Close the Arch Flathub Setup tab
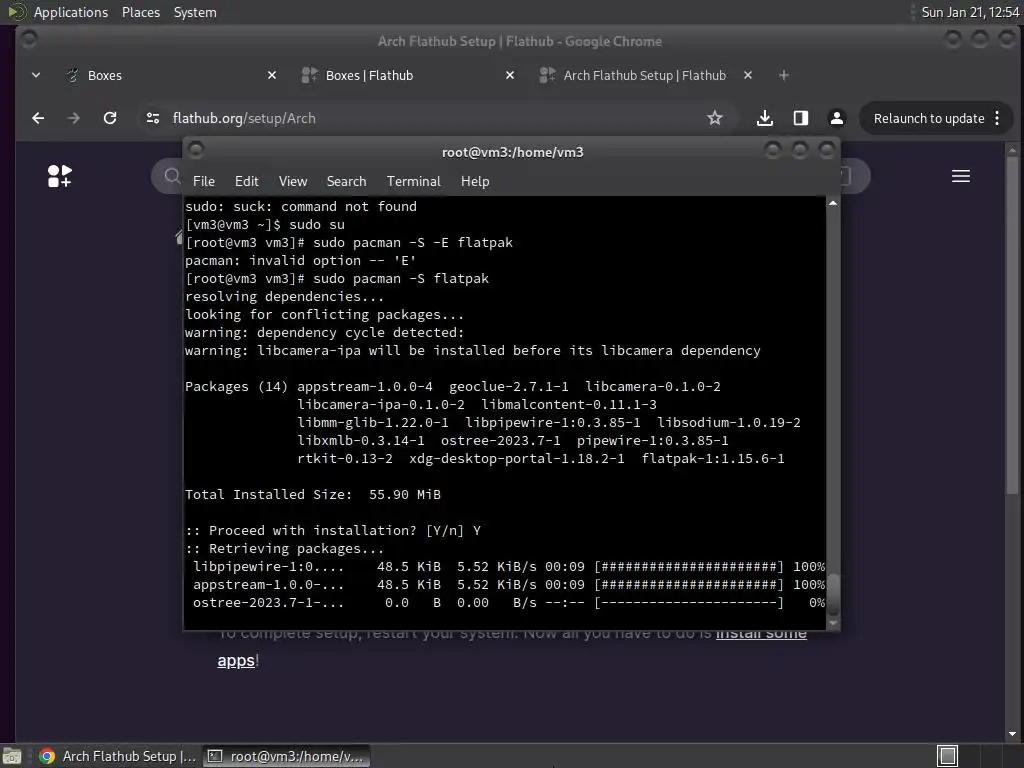The width and height of the screenshot is (1024, 768). click(x=748, y=76)
